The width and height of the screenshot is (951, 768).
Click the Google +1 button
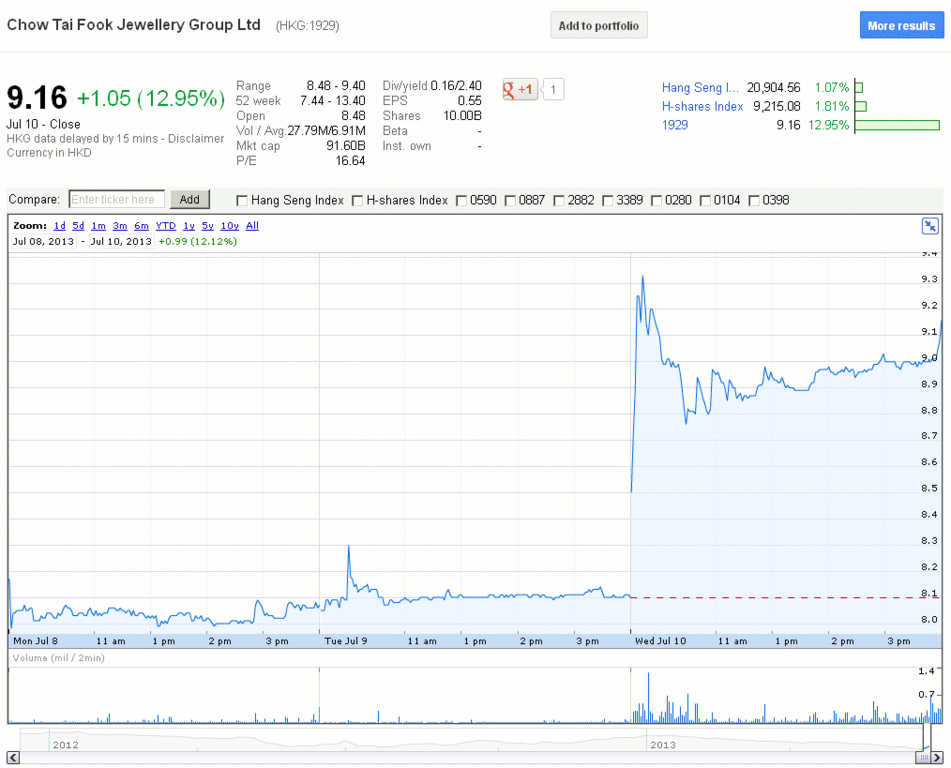coord(520,90)
